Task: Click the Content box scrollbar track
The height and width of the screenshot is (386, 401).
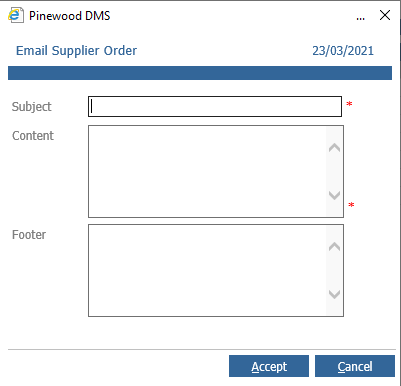Action: pos(335,171)
